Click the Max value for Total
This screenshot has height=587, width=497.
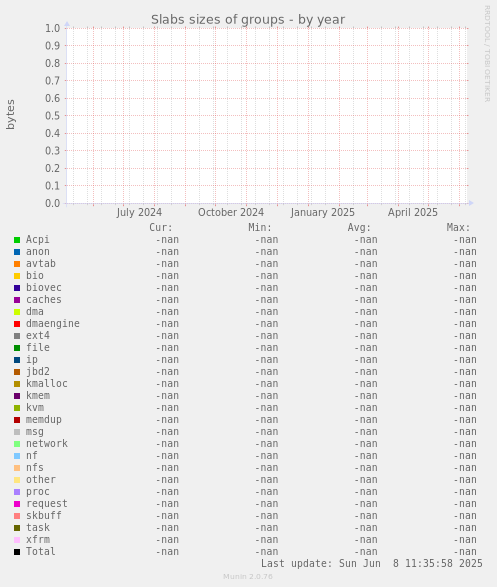click(465, 552)
